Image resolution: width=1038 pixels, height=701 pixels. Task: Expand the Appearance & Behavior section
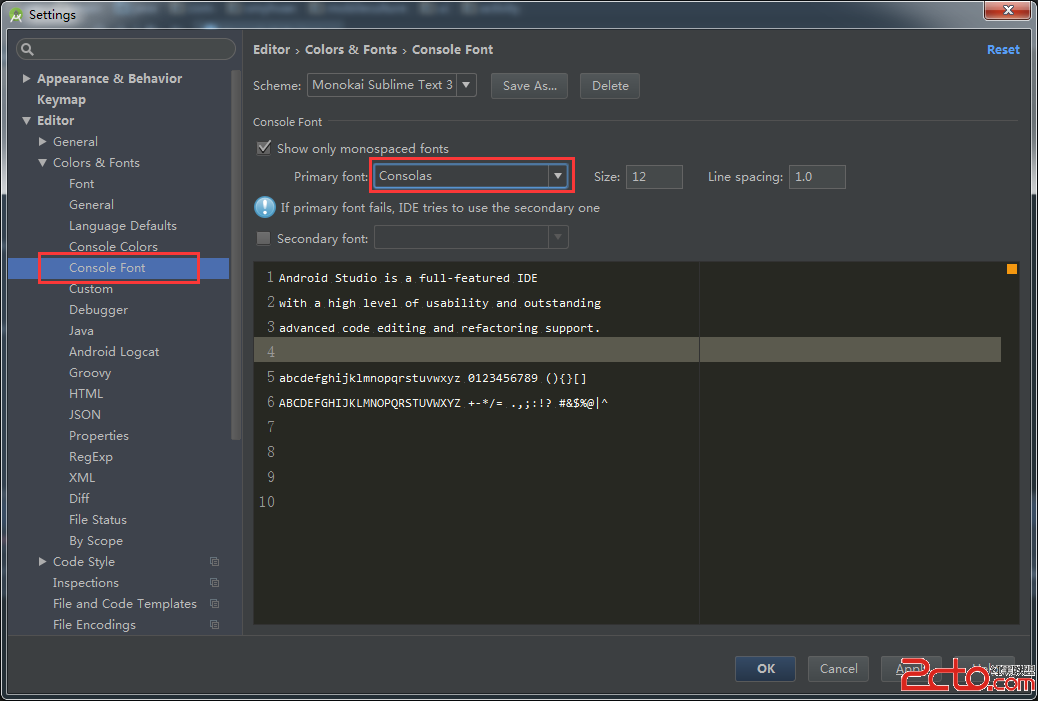(x=27, y=79)
